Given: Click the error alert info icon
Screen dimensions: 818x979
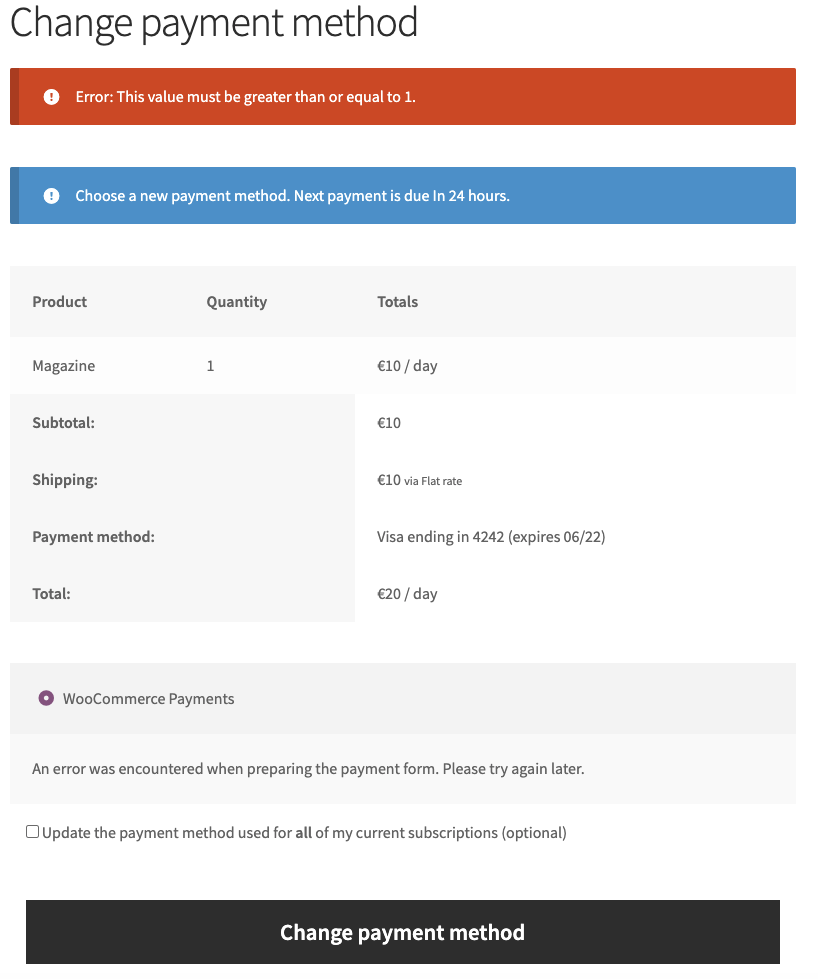Looking at the screenshot, I should pos(51,96).
